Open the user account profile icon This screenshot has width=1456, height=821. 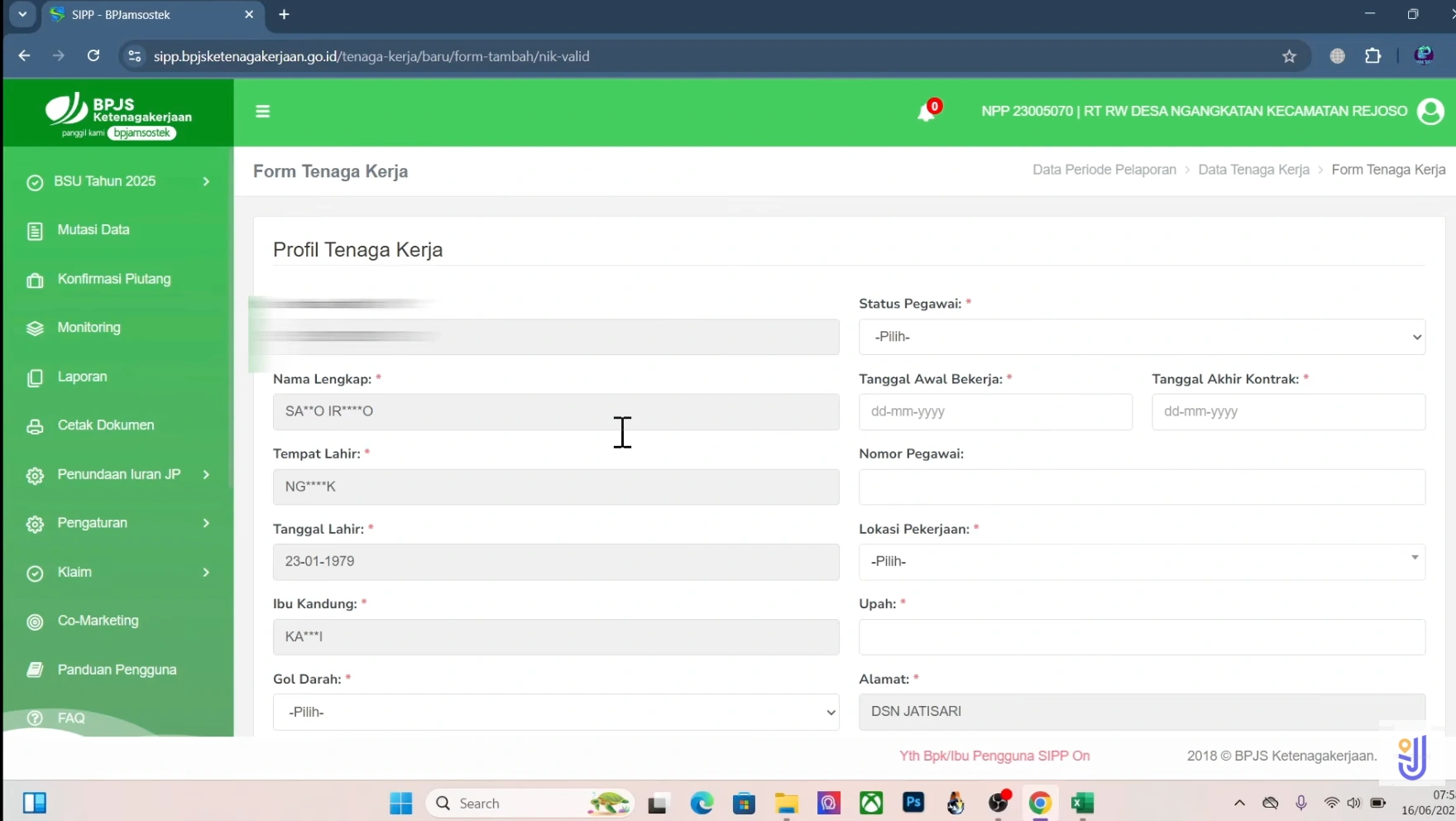[x=1431, y=111]
